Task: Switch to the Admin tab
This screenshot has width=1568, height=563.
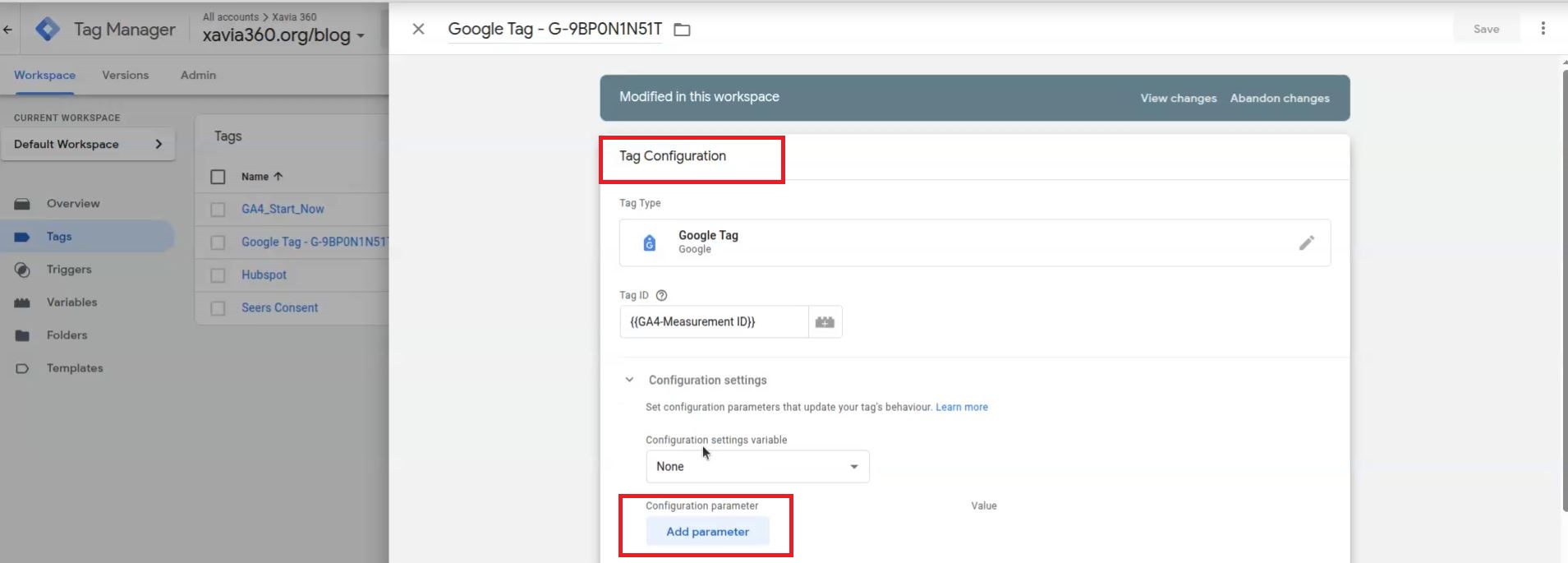Action: click(x=198, y=75)
